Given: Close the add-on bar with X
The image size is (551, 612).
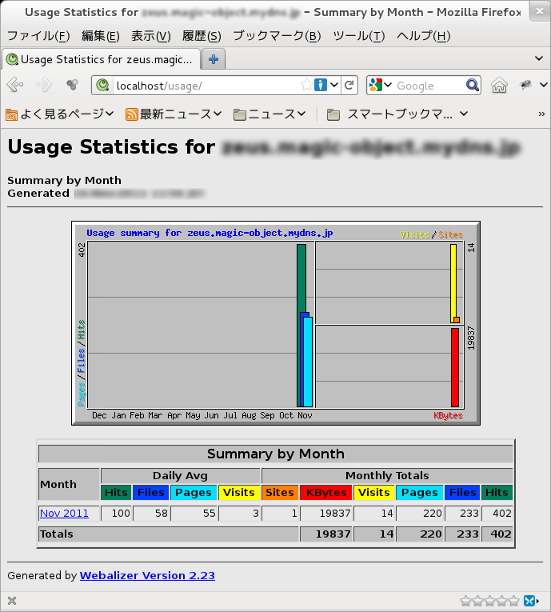Looking at the screenshot, I should click(12, 601).
